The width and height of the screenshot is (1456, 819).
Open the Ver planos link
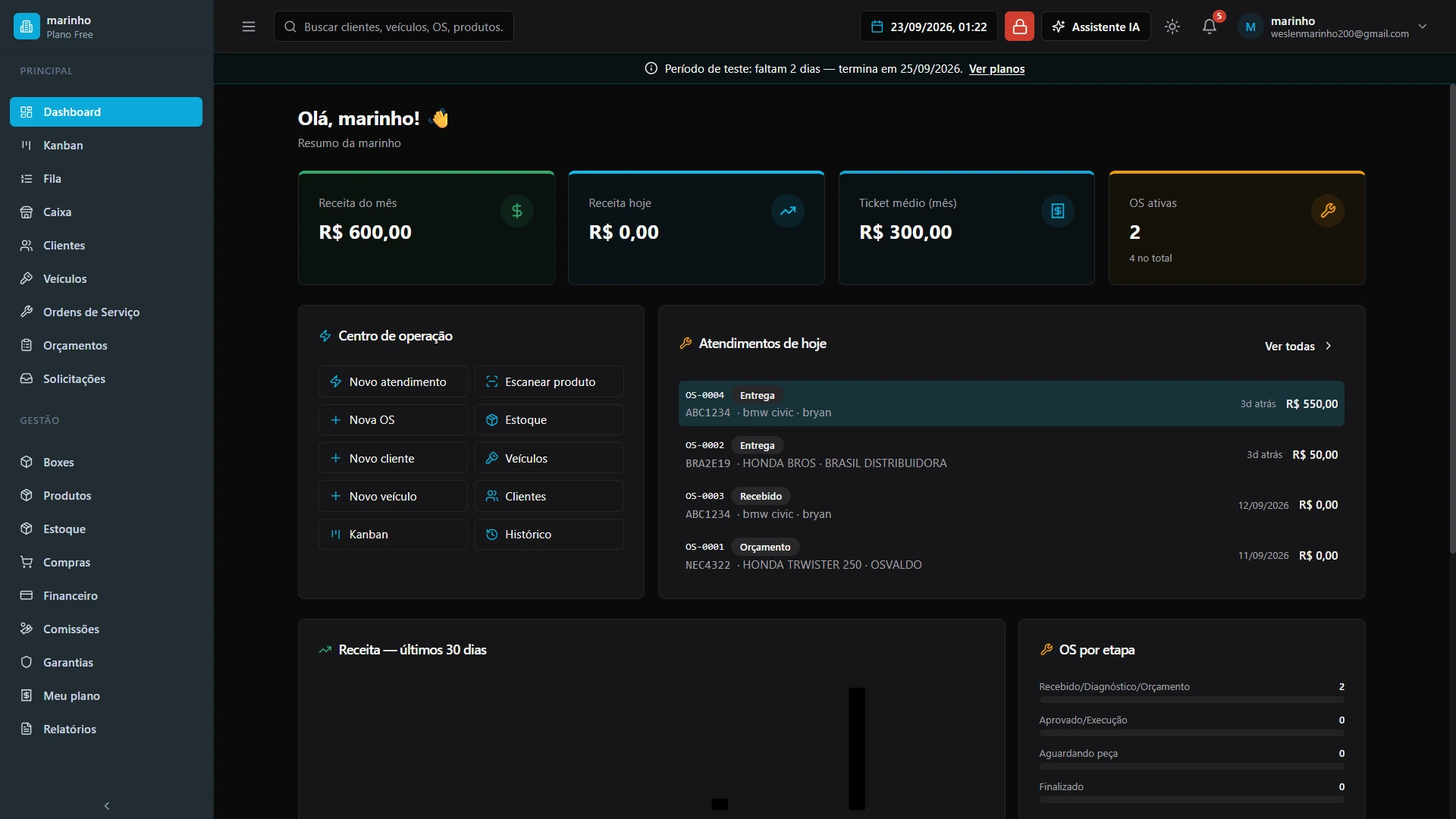point(996,69)
